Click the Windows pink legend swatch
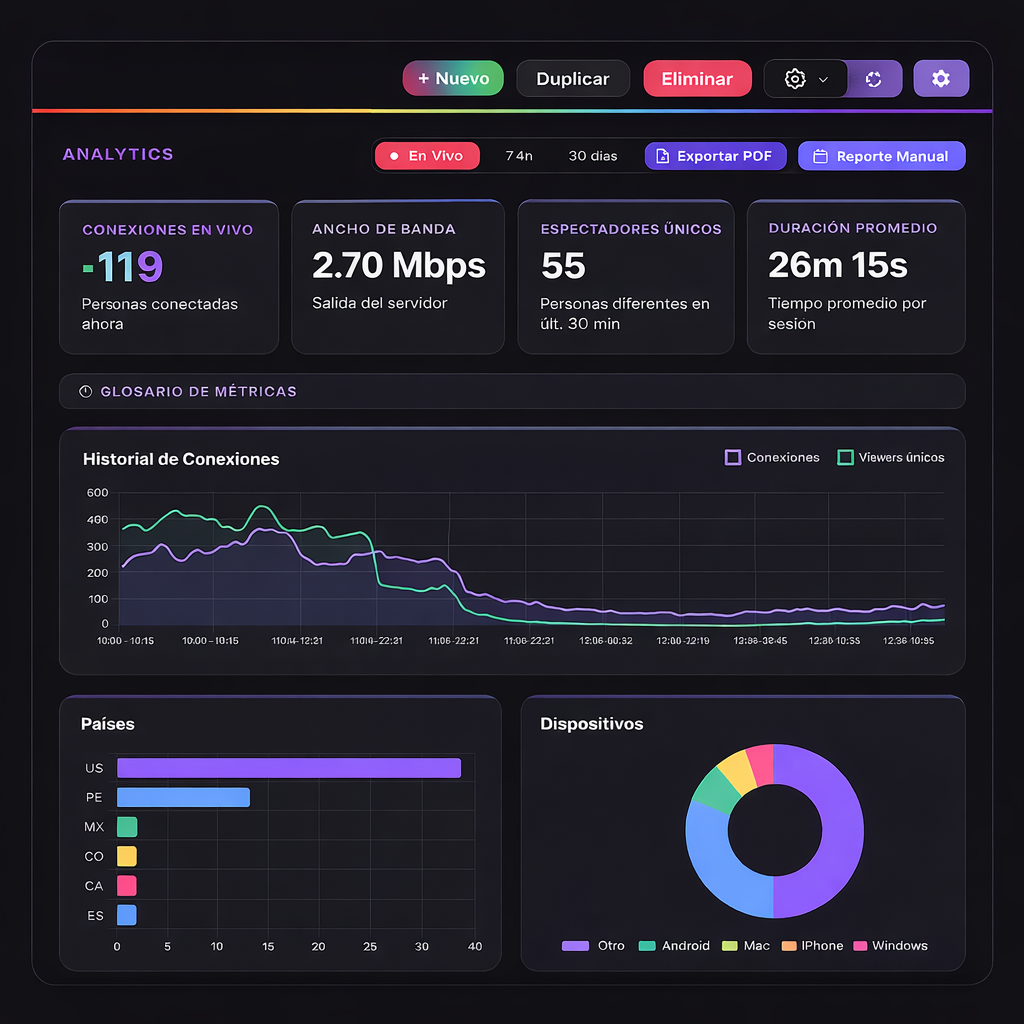Viewport: 1024px width, 1024px height. [859, 945]
